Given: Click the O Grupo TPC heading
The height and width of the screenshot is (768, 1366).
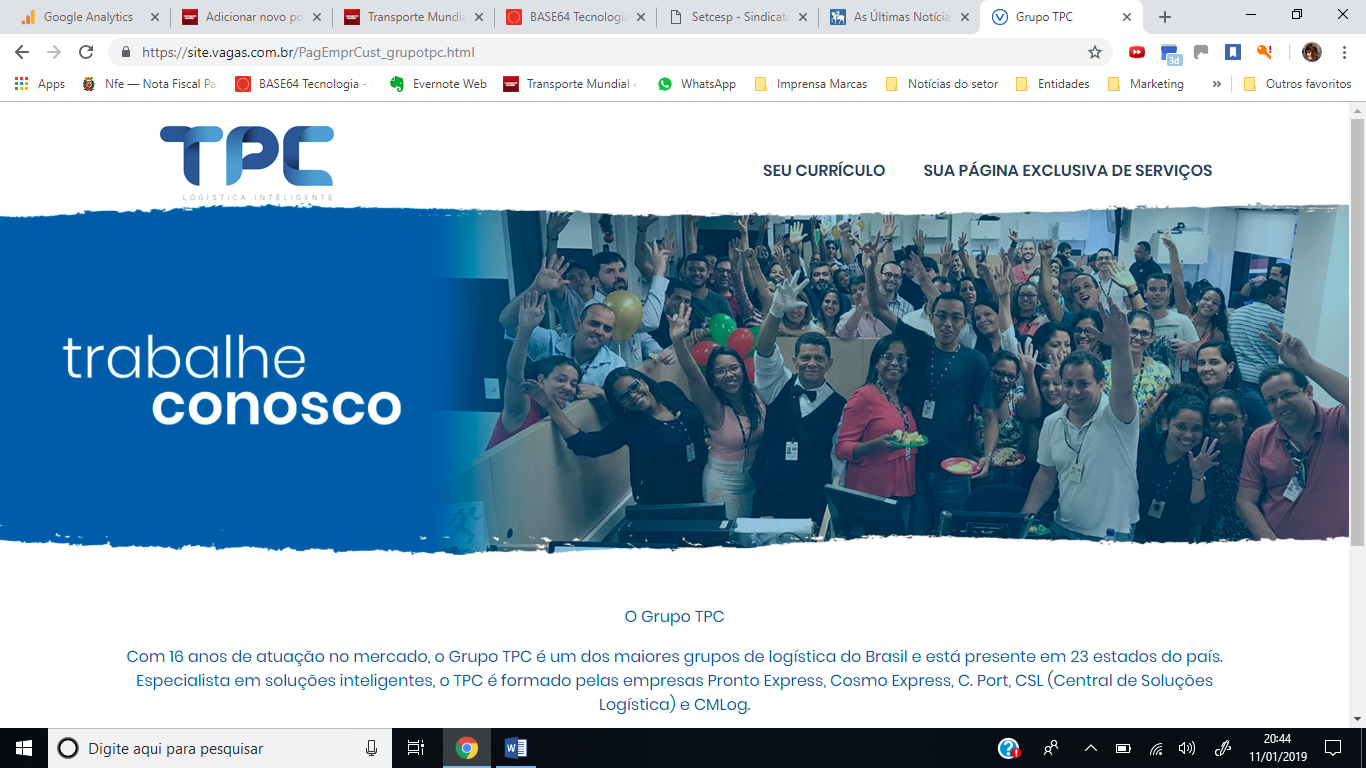Looking at the screenshot, I should pyautogui.click(x=674, y=616).
